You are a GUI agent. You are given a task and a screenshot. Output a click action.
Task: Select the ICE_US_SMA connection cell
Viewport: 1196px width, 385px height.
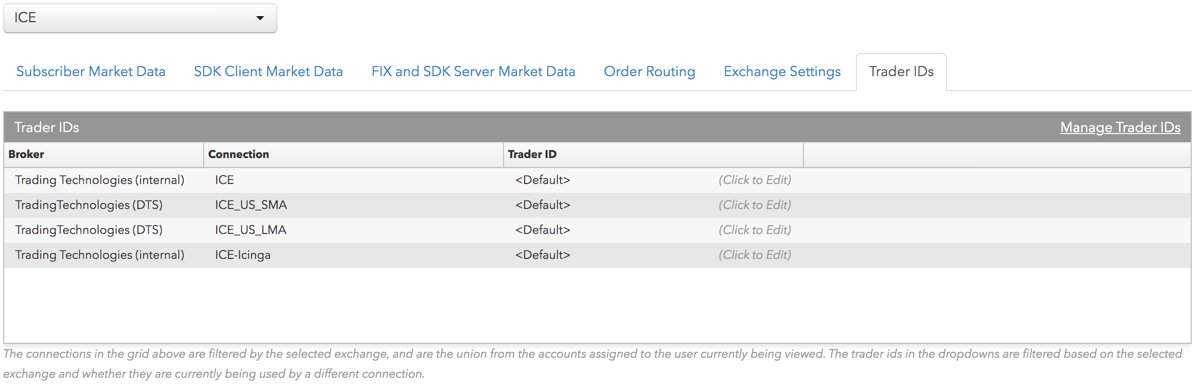click(353, 205)
